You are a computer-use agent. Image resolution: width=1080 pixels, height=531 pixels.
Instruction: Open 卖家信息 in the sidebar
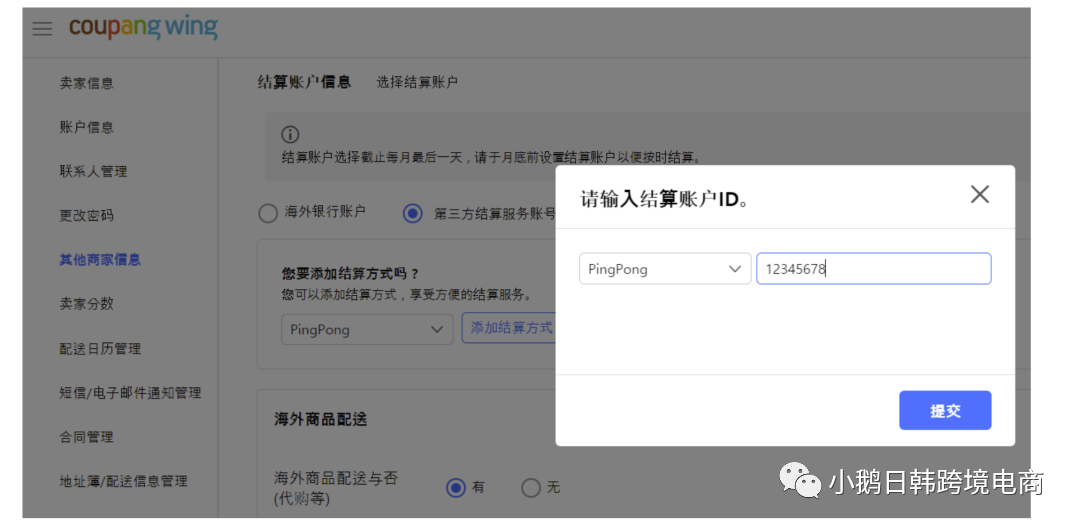(x=87, y=83)
